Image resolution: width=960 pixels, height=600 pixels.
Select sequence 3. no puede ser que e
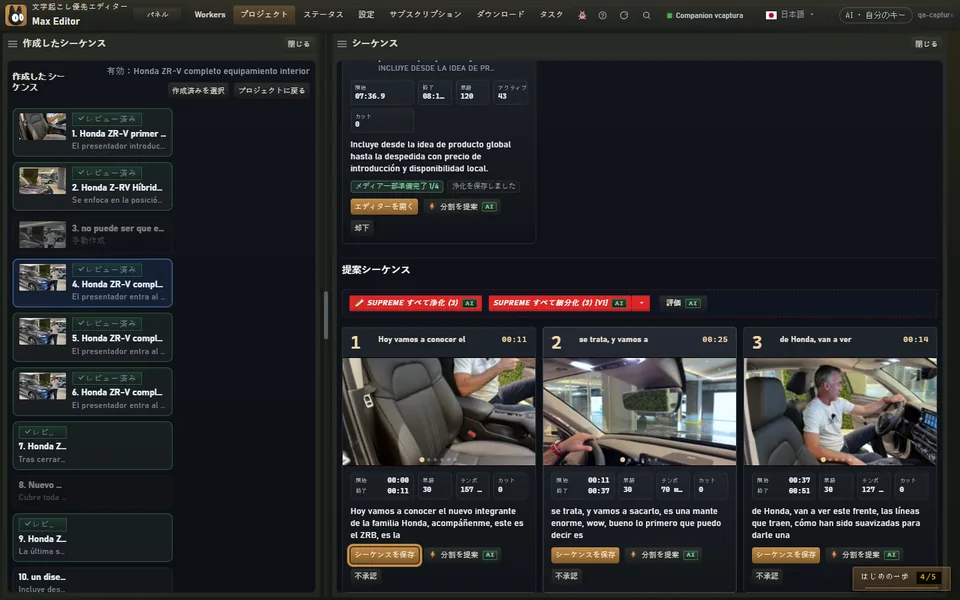pyautogui.click(x=92, y=234)
